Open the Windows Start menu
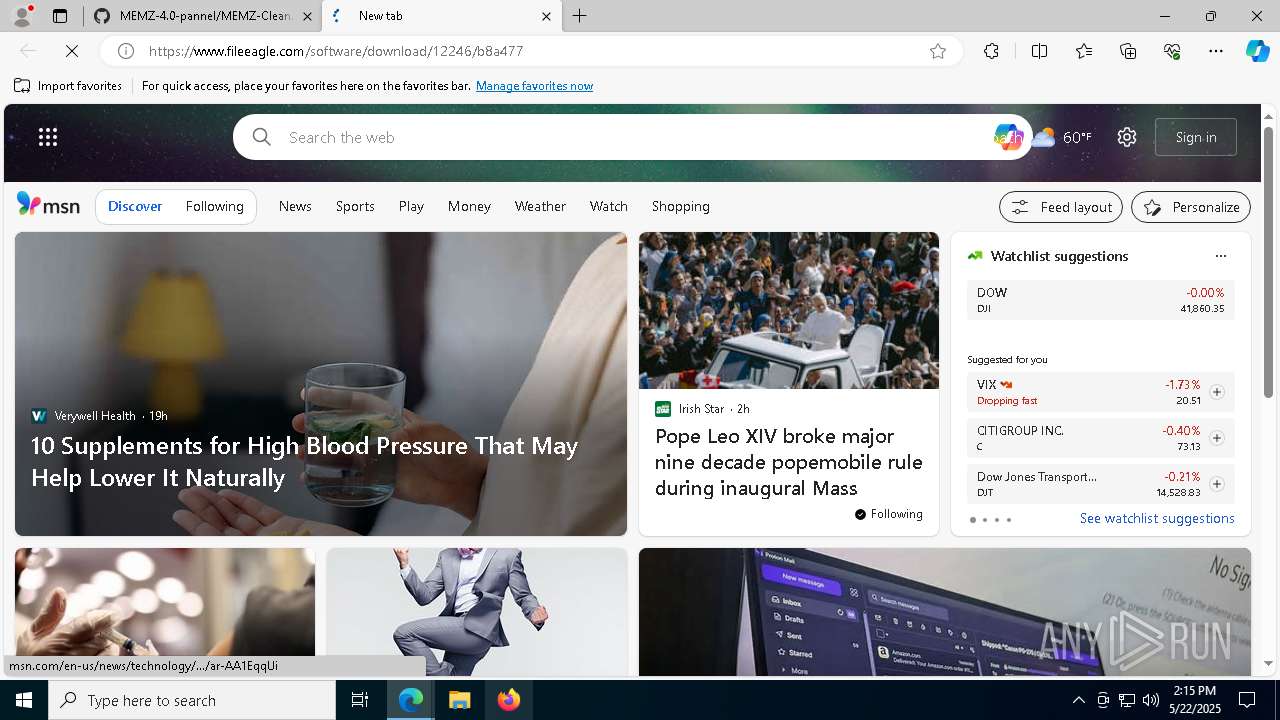This screenshot has height=720, width=1280. pos(24,700)
